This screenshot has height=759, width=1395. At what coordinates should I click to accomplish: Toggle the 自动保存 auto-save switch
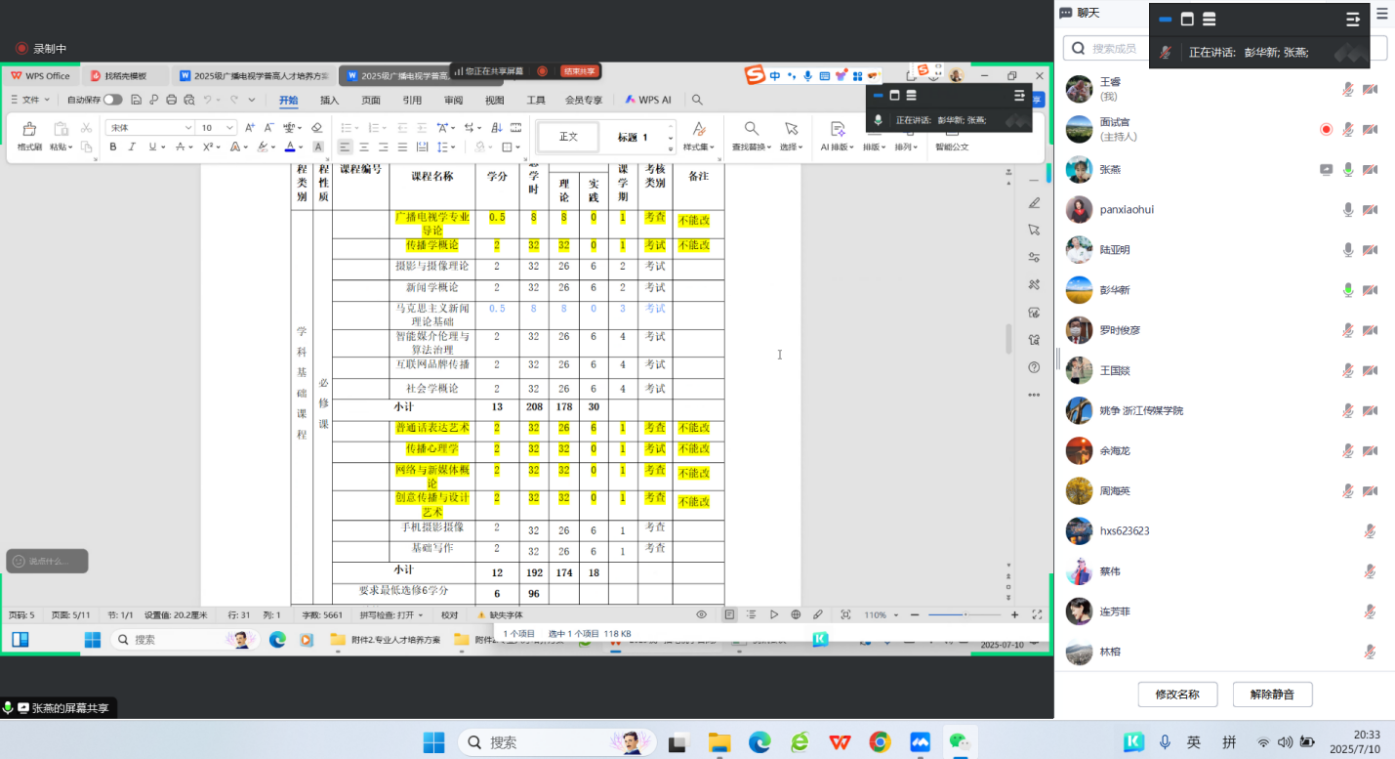click(113, 100)
